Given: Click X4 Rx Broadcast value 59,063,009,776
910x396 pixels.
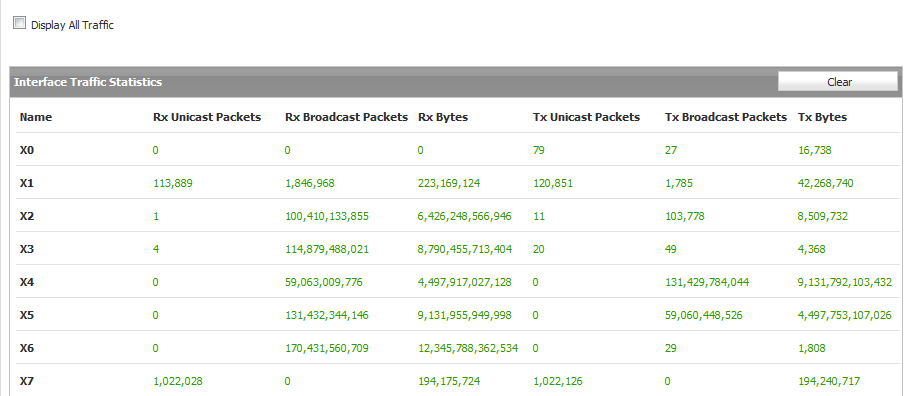Looking at the screenshot, I should tap(324, 283).
